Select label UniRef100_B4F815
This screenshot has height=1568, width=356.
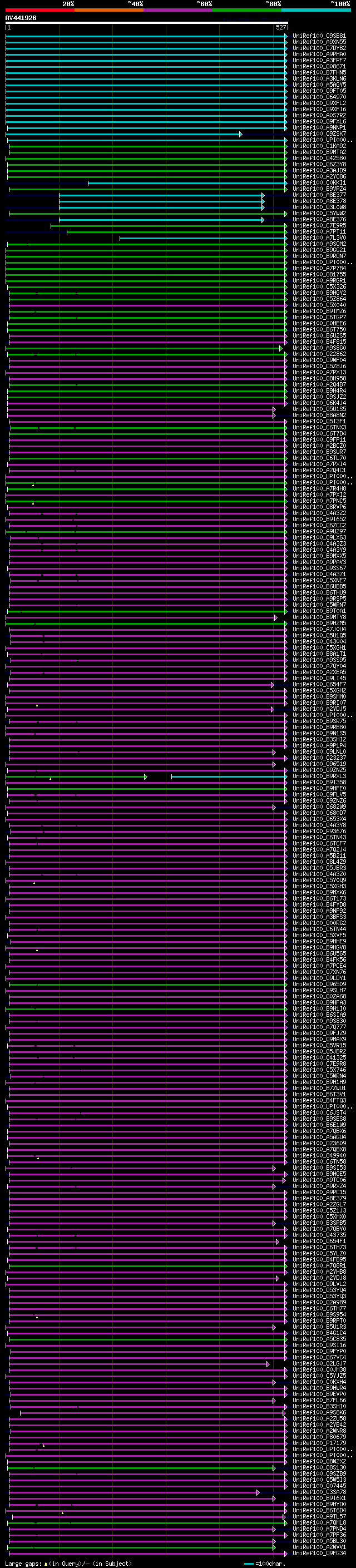[x=319, y=342]
